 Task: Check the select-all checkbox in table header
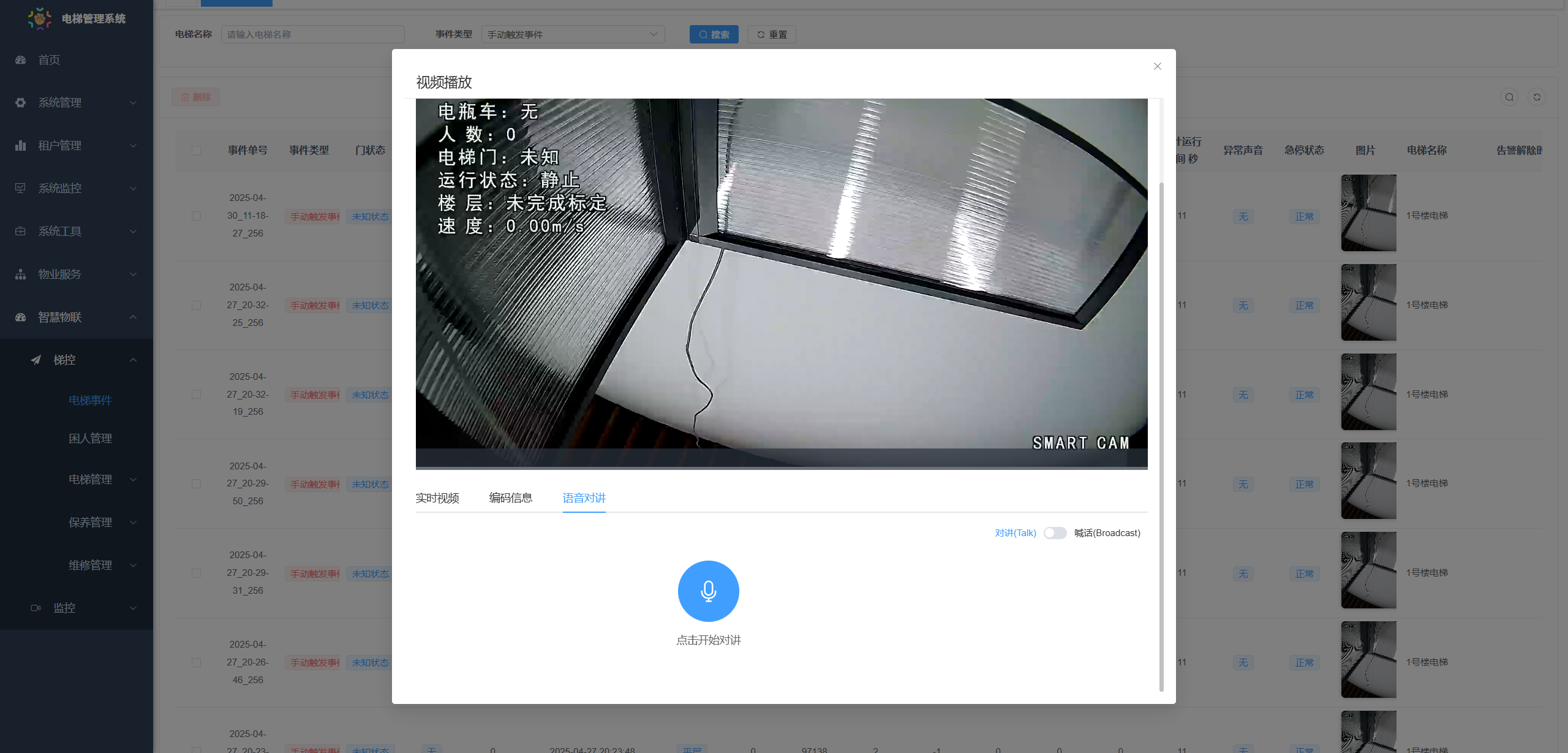tap(196, 151)
